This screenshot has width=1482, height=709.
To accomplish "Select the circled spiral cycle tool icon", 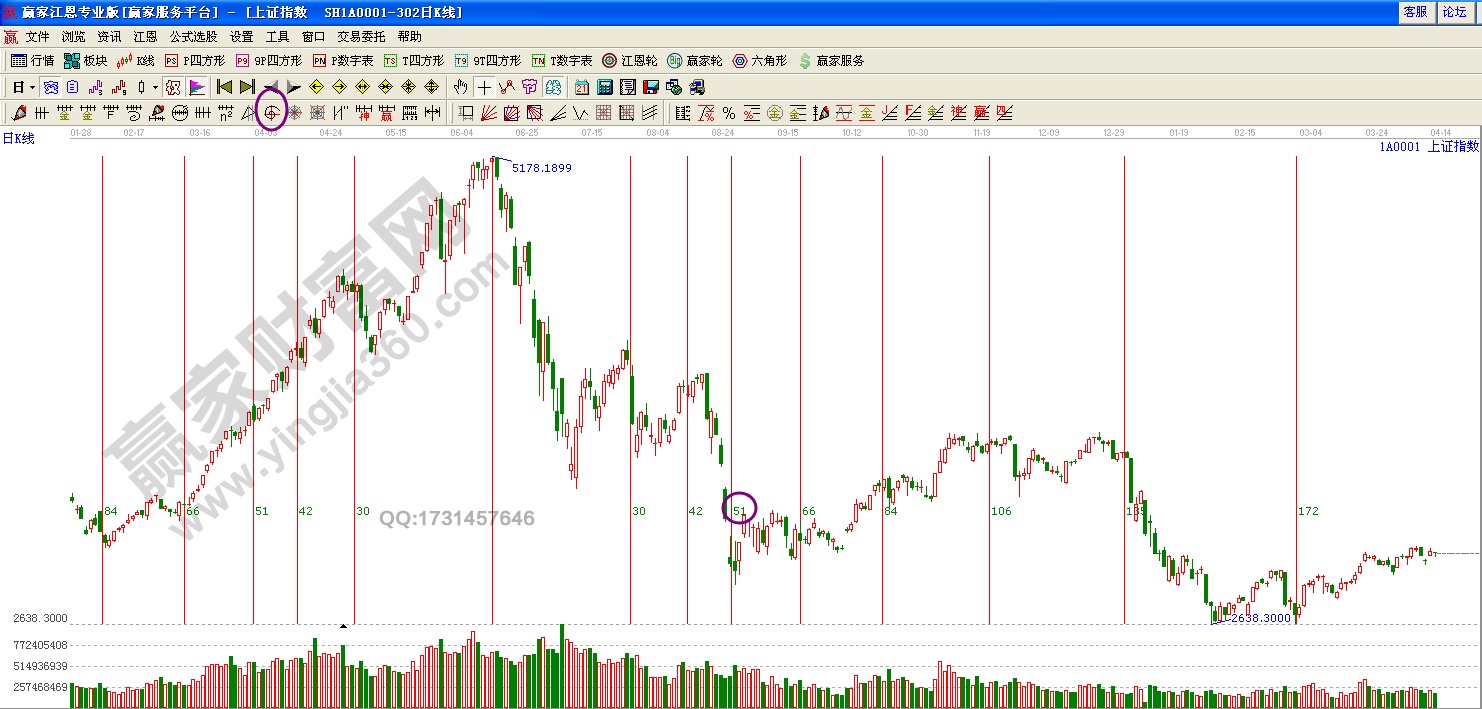I will click(270, 112).
